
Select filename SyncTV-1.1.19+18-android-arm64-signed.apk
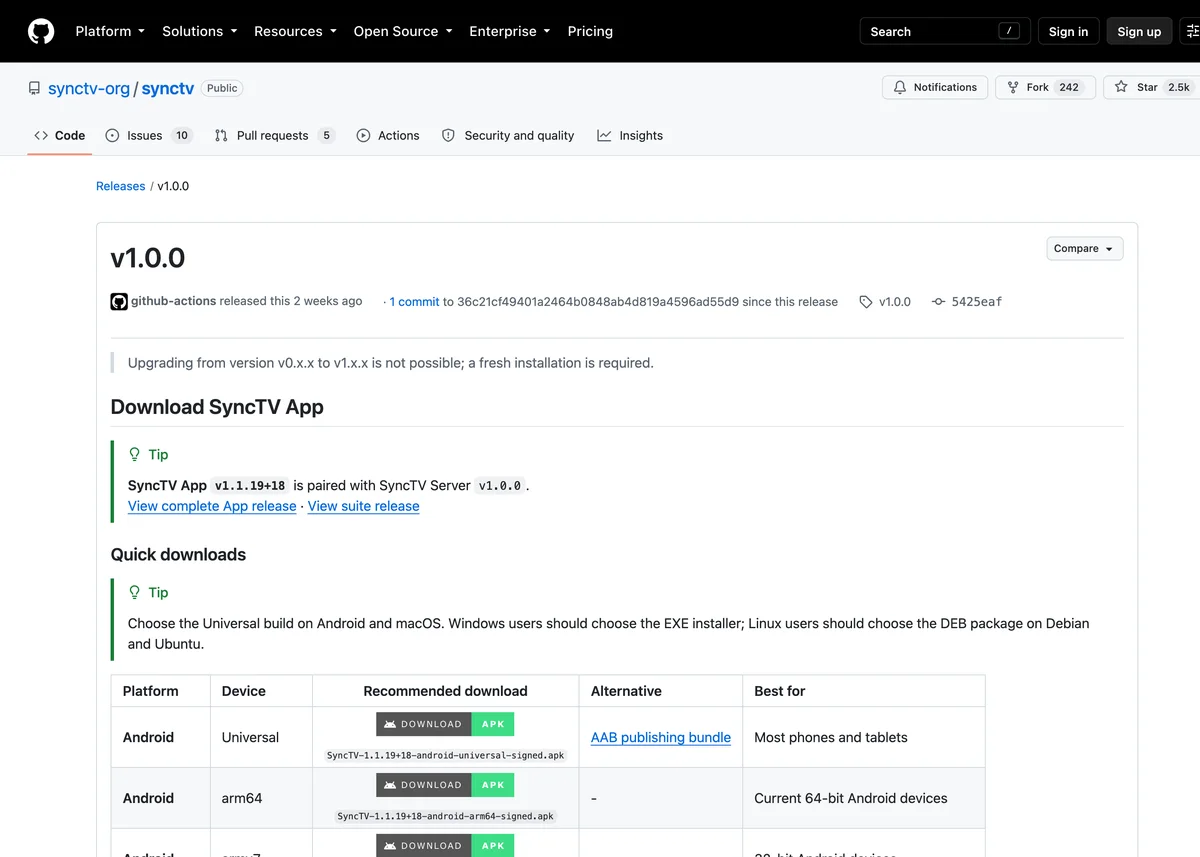pyautogui.click(x=445, y=817)
